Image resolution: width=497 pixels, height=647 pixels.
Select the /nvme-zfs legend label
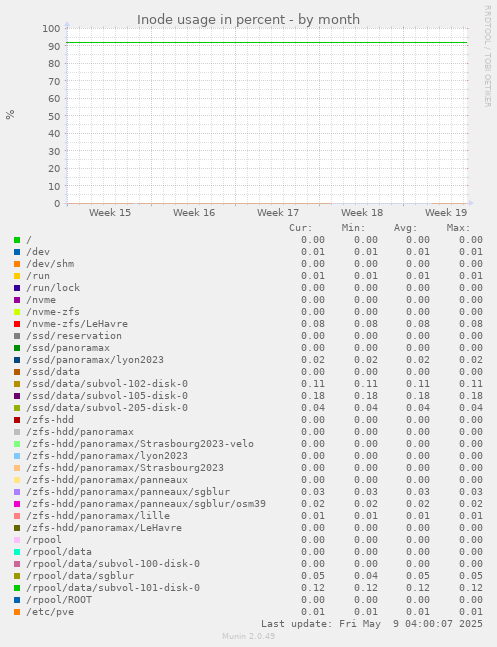pos(53,312)
